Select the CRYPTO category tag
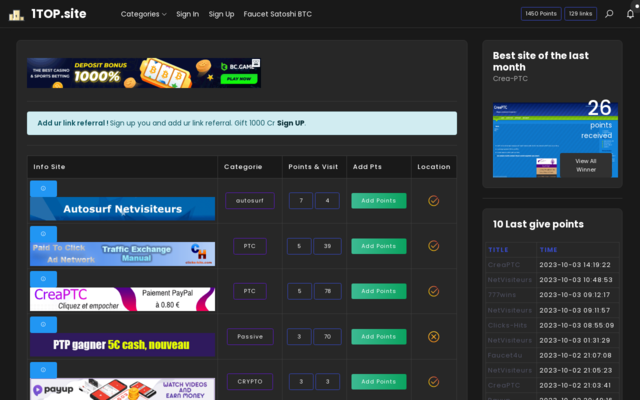Viewport: 640px width, 400px height. point(250,382)
